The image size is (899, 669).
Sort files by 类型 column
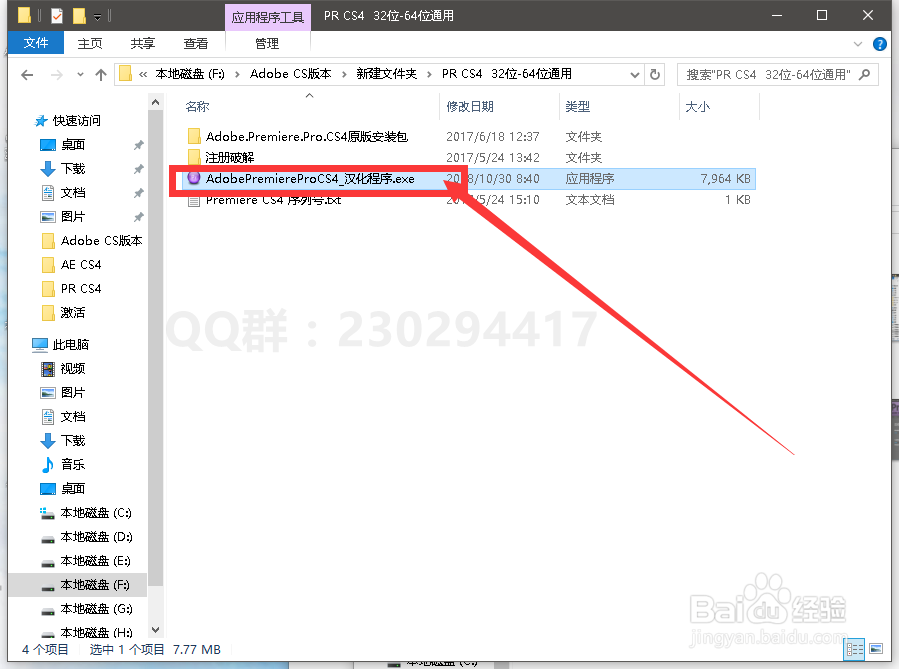(577, 107)
